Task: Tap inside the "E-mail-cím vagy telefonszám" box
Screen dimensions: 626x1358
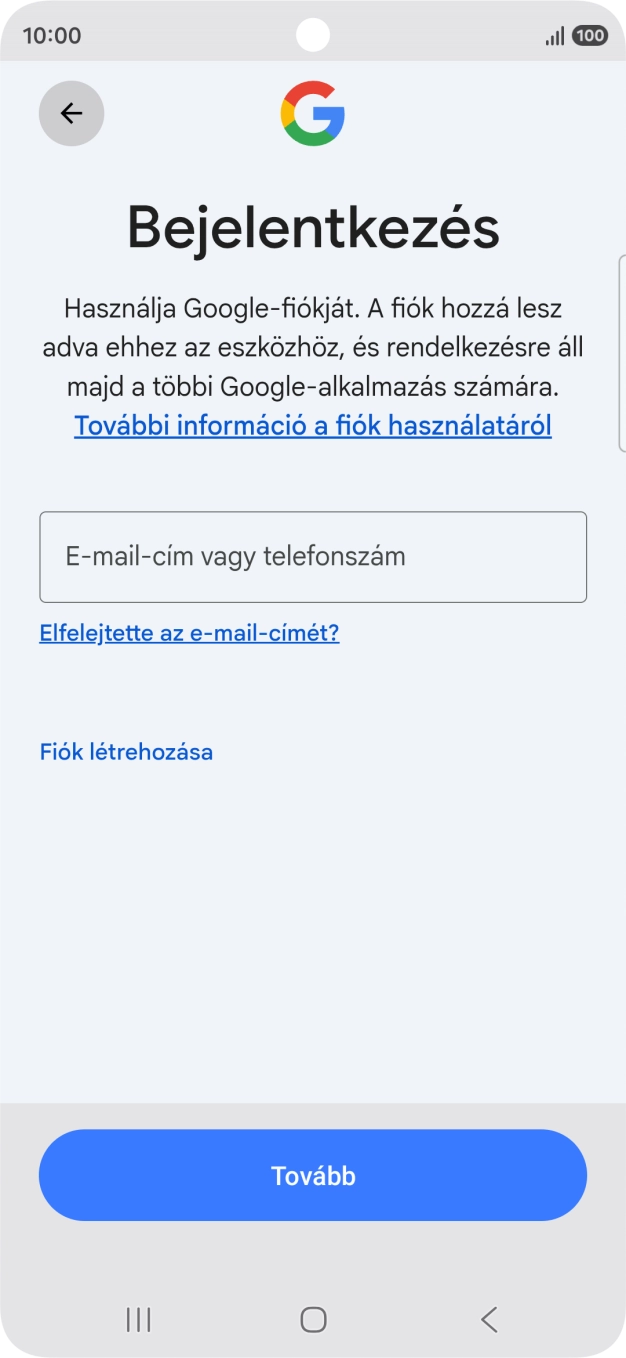Action: [313, 557]
